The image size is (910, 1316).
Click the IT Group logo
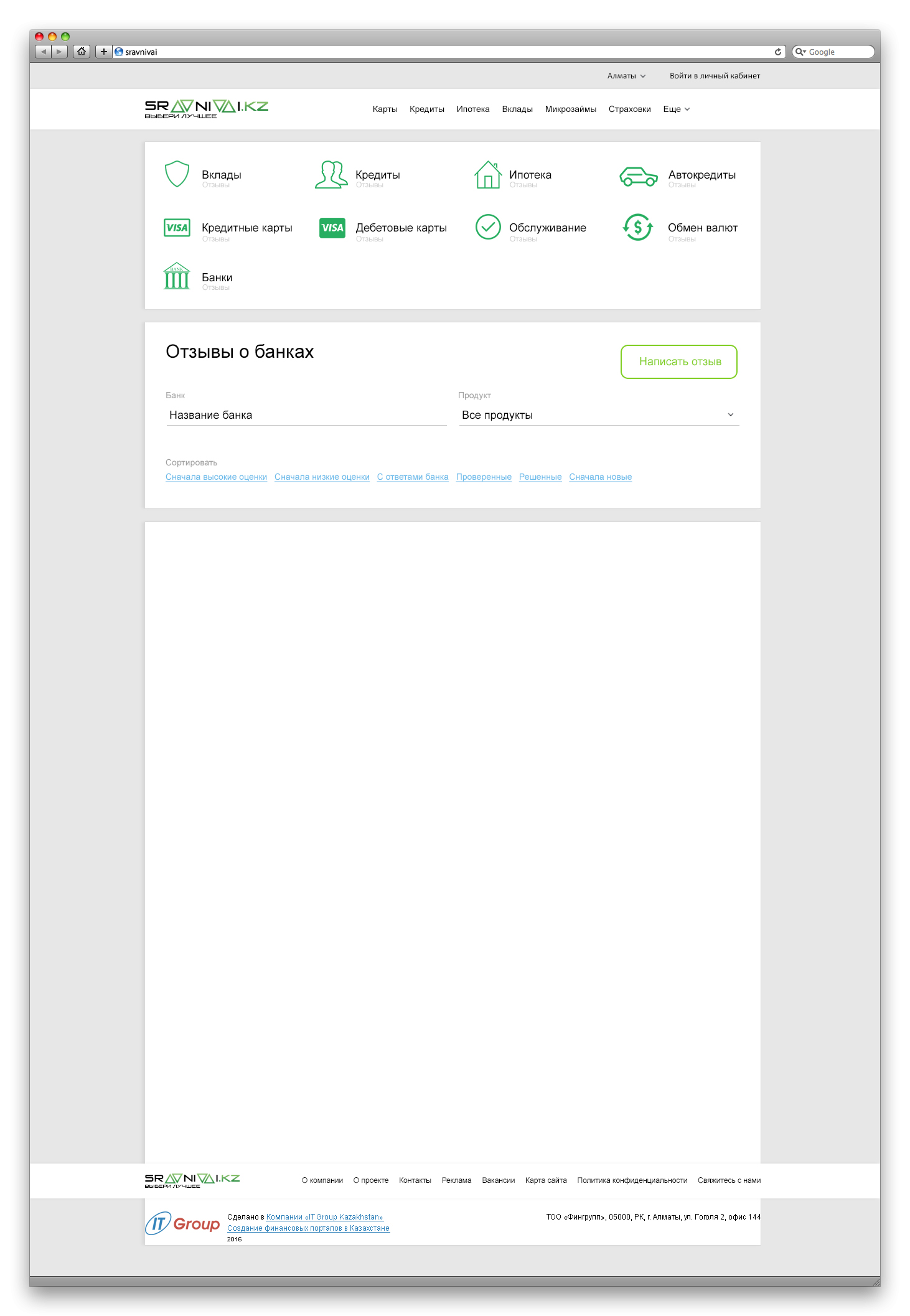click(x=182, y=1223)
